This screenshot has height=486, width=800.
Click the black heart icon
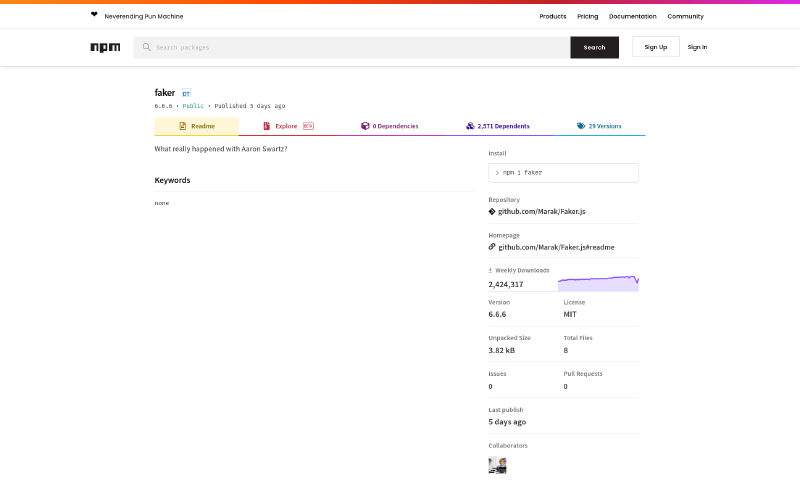pos(94,14)
